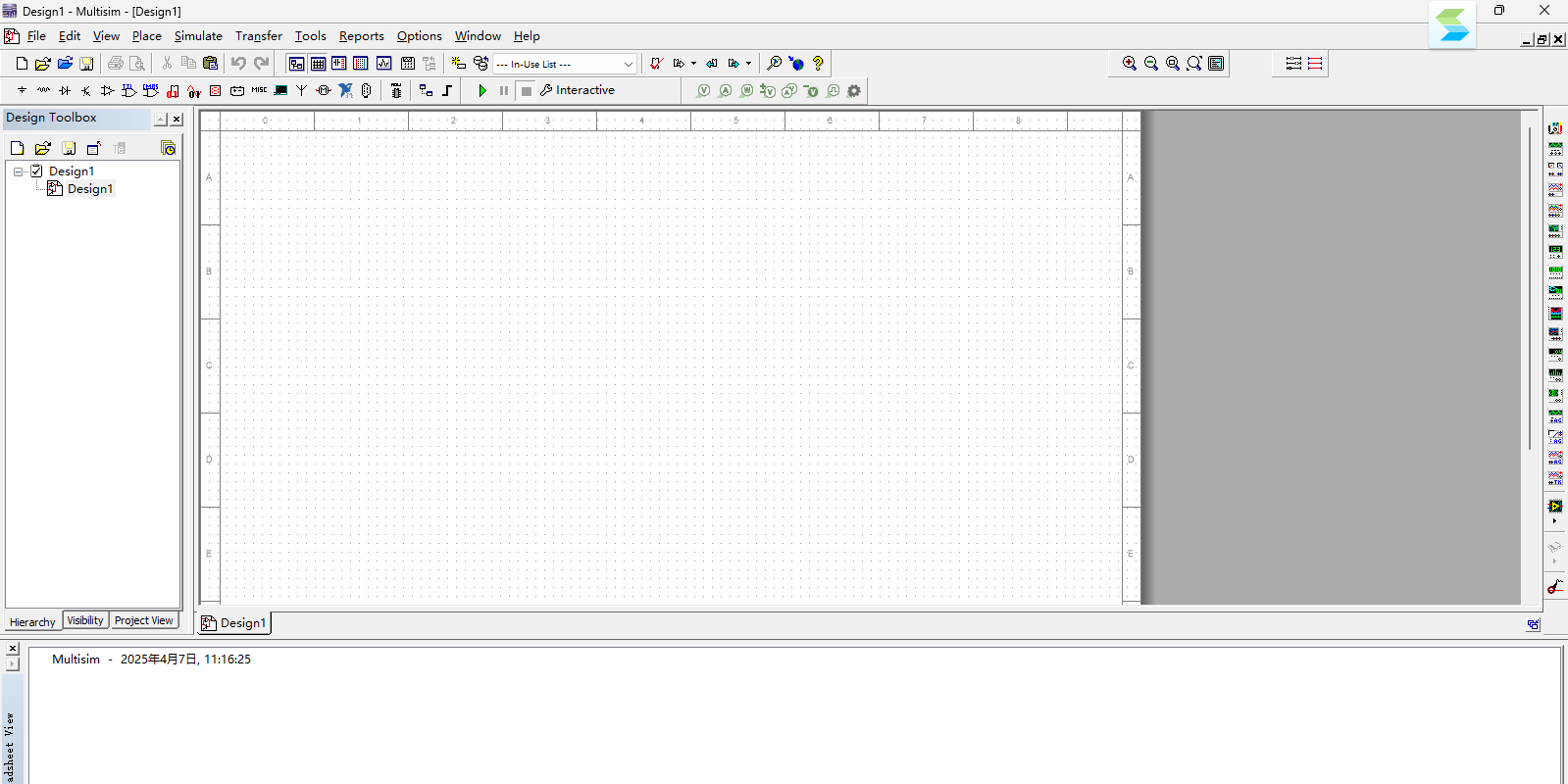Paste from clipboard toolbar icon

210,64
